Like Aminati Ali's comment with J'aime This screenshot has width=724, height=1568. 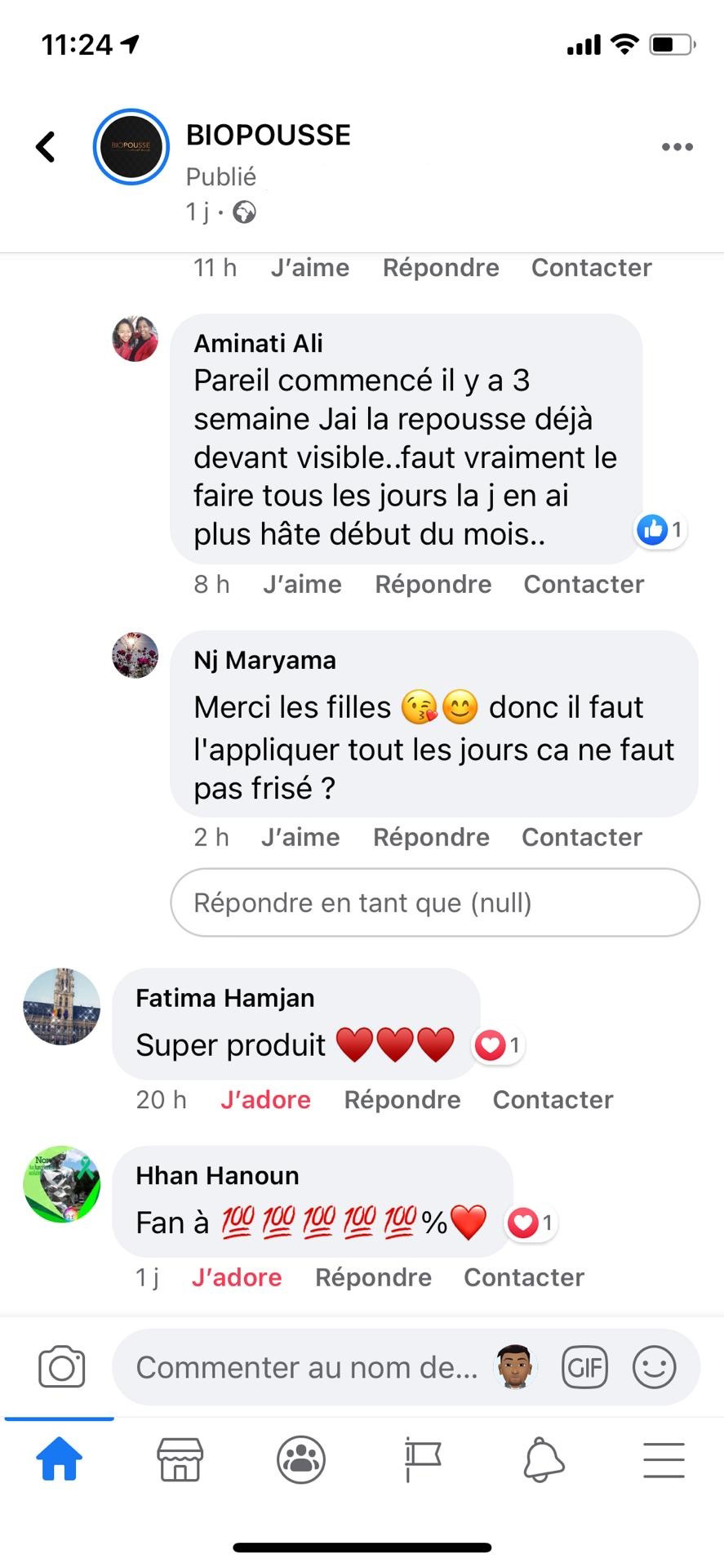(x=302, y=585)
